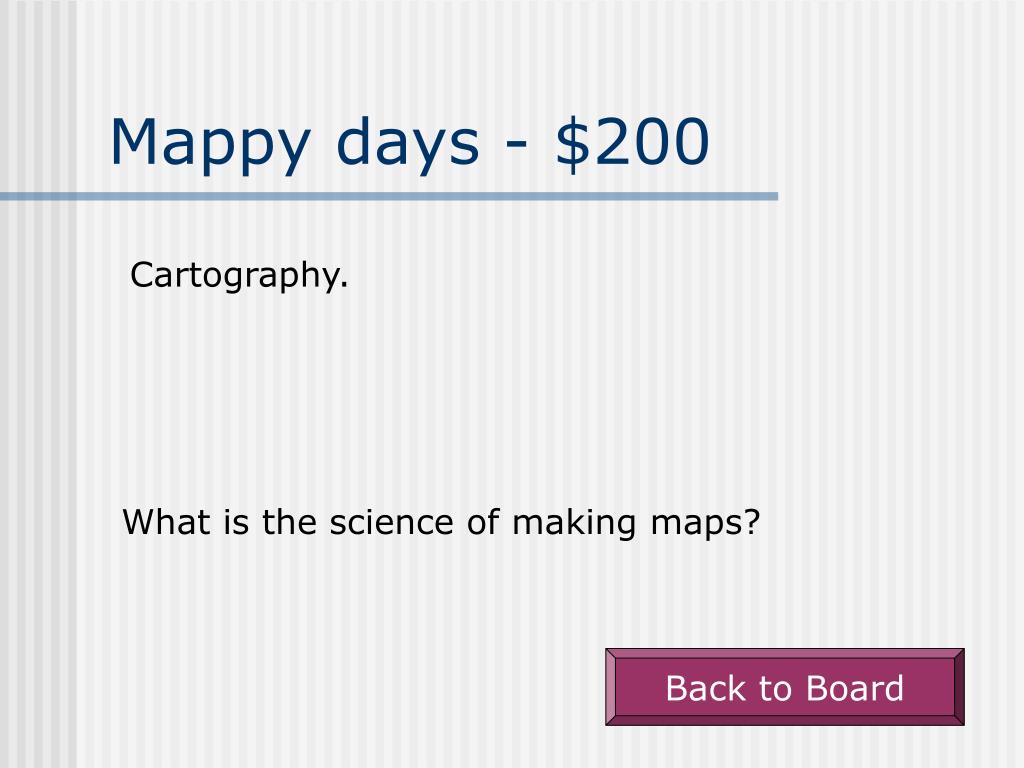
Task: Click the "Cartography." clue text
Action: [x=239, y=276]
